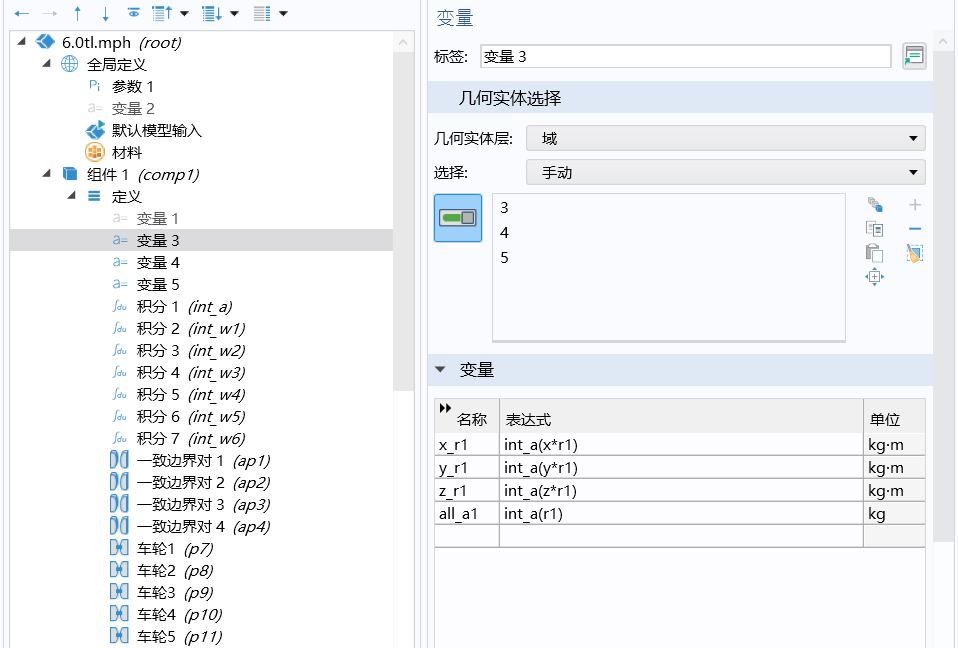
Task: Open the 几何实体层 dropdown showing 域
Action: point(725,139)
